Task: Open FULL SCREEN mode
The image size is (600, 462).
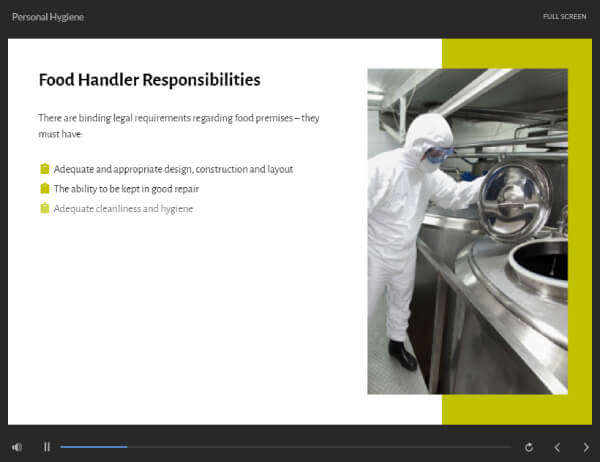Action: pyautogui.click(x=564, y=16)
